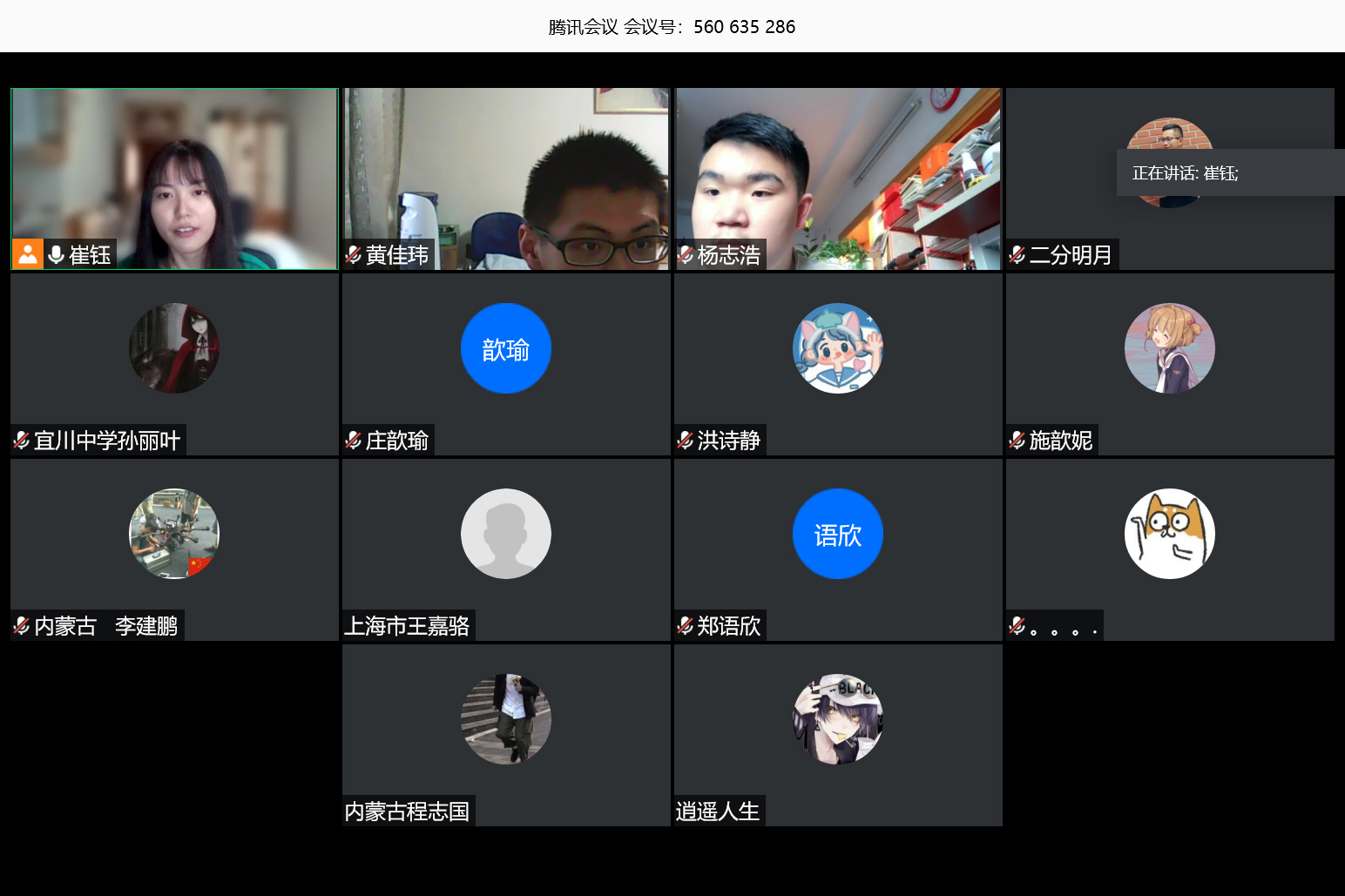Click the 正在讲话: 崔钰 speaking indicator
The image size is (1345, 896).
[x=1186, y=173]
